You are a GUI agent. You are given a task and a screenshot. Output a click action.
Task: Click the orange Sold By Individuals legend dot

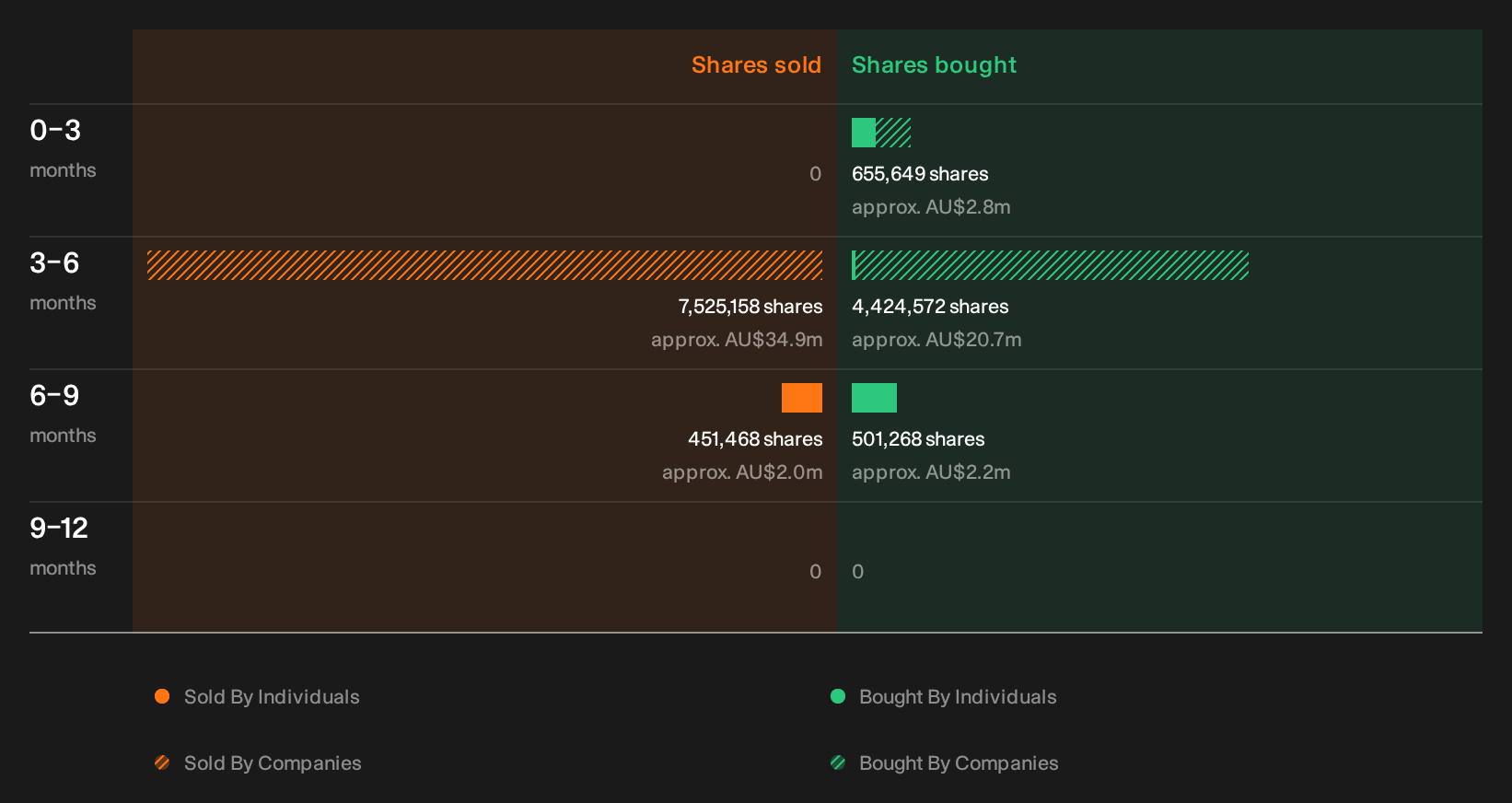[x=162, y=696]
